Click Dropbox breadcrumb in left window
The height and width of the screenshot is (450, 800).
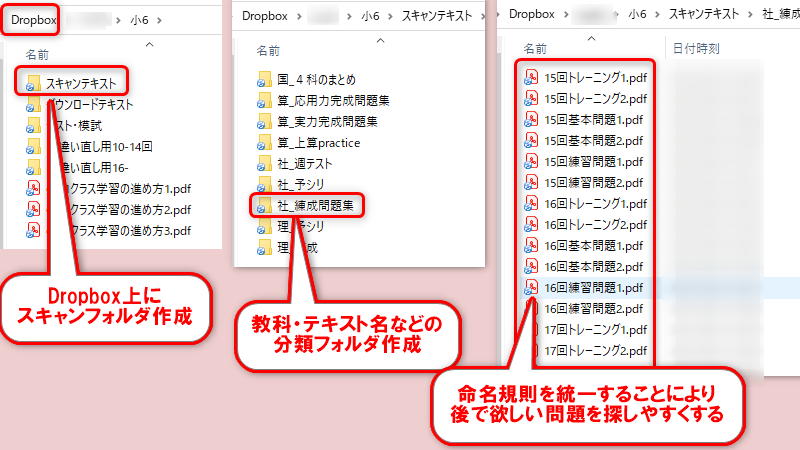pyautogui.click(x=33, y=18)
